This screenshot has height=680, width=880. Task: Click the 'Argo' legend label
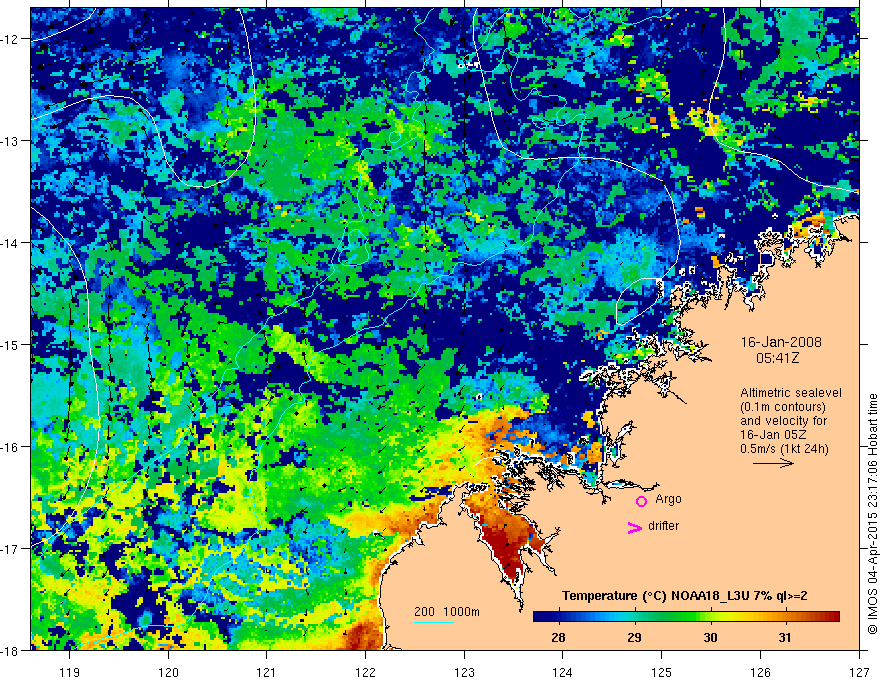668,499
